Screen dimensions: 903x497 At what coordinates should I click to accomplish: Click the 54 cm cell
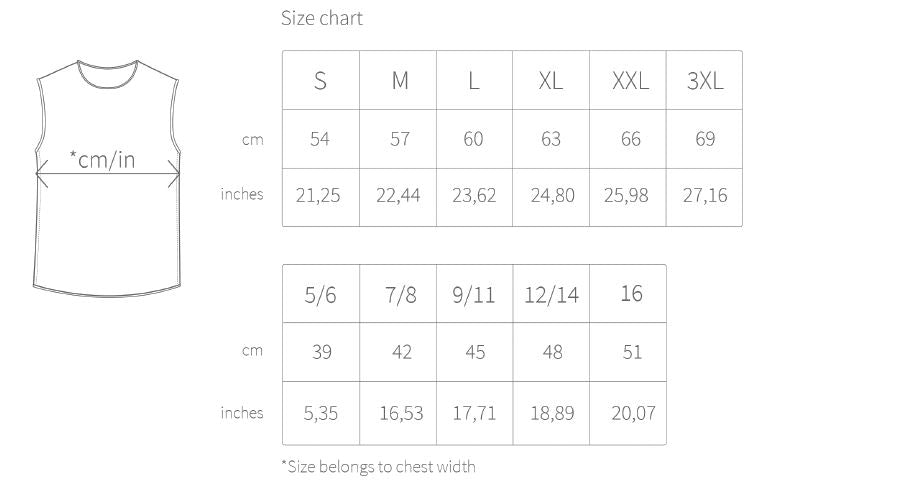point(320,139)
